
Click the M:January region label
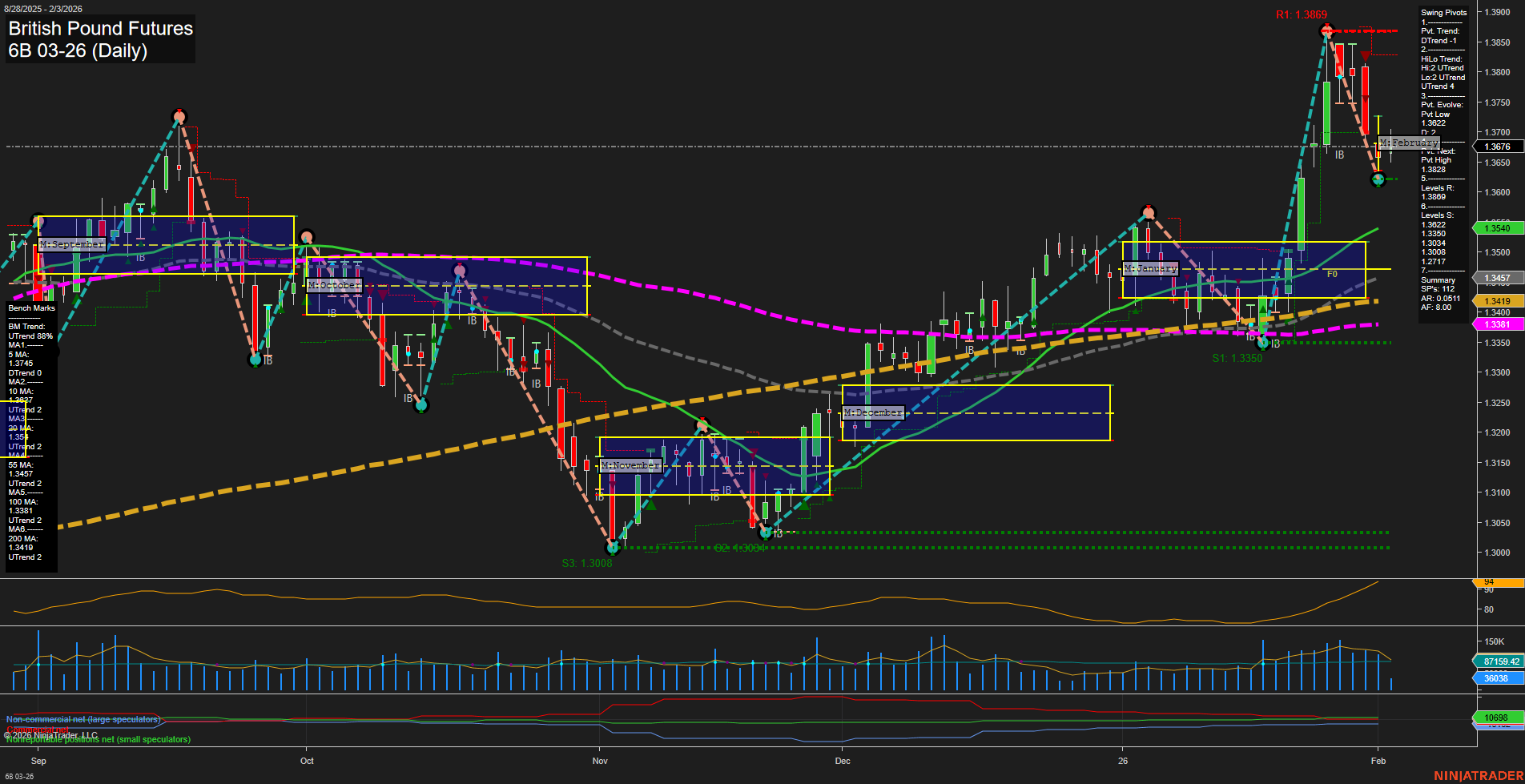[x=1152, y=267]
